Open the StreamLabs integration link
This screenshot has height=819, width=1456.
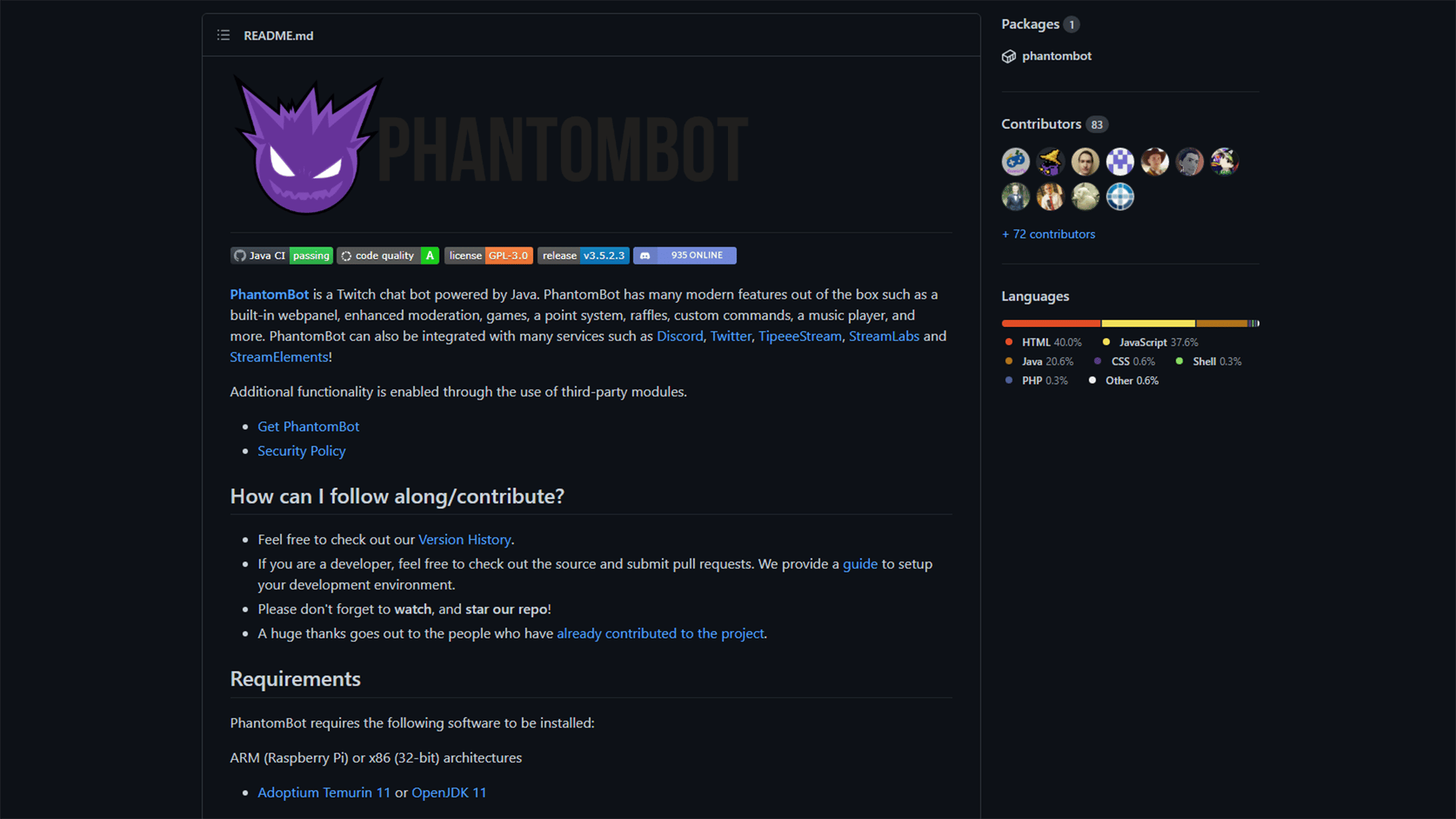[x=884, y=336]
